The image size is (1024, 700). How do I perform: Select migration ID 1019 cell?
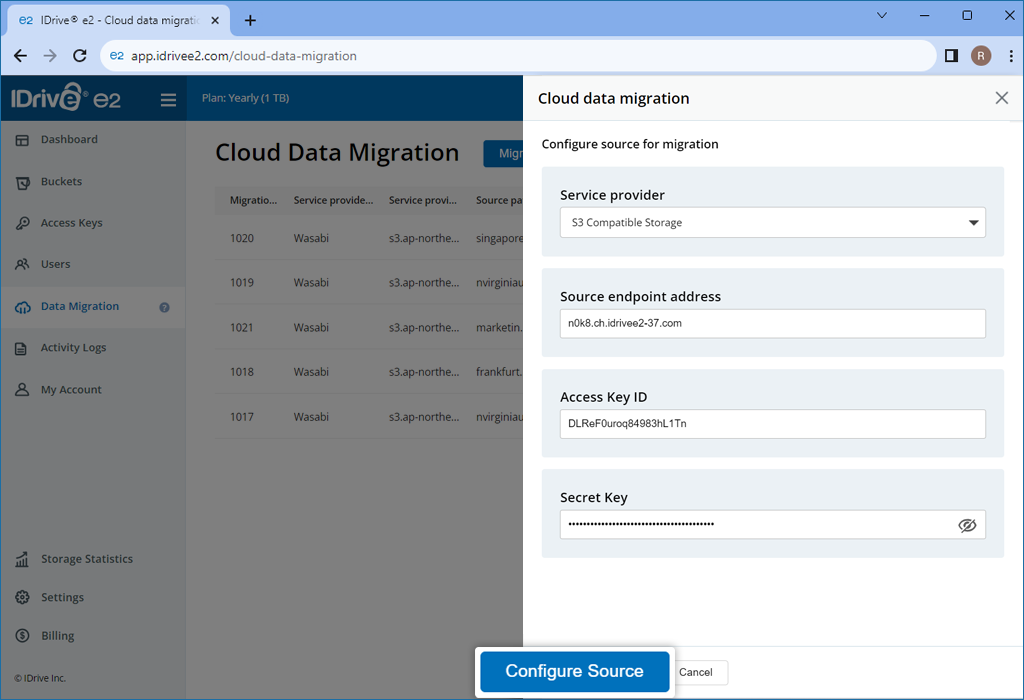[242, 283]
